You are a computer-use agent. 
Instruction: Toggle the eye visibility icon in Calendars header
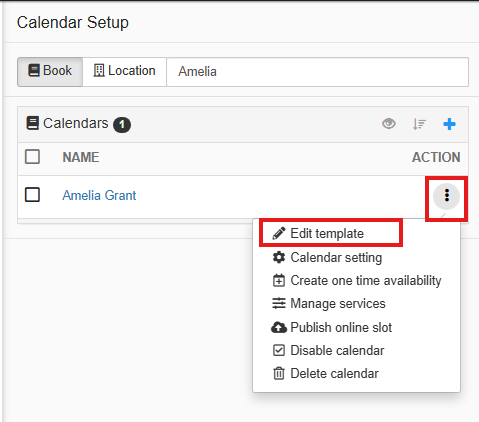pos(389,124)
